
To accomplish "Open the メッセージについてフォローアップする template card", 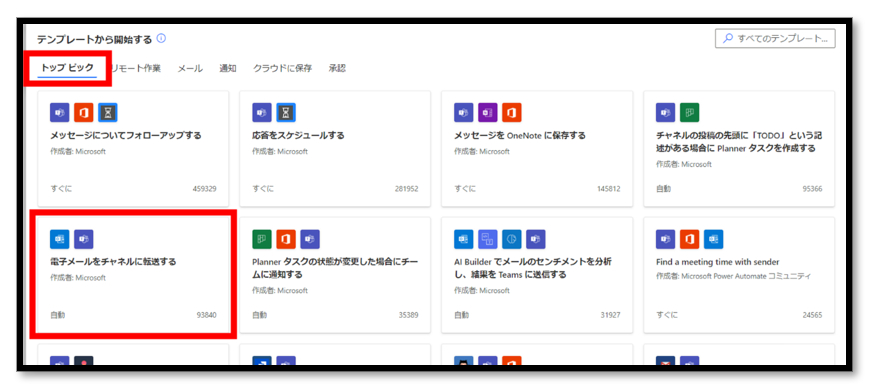I will (133, 149).
